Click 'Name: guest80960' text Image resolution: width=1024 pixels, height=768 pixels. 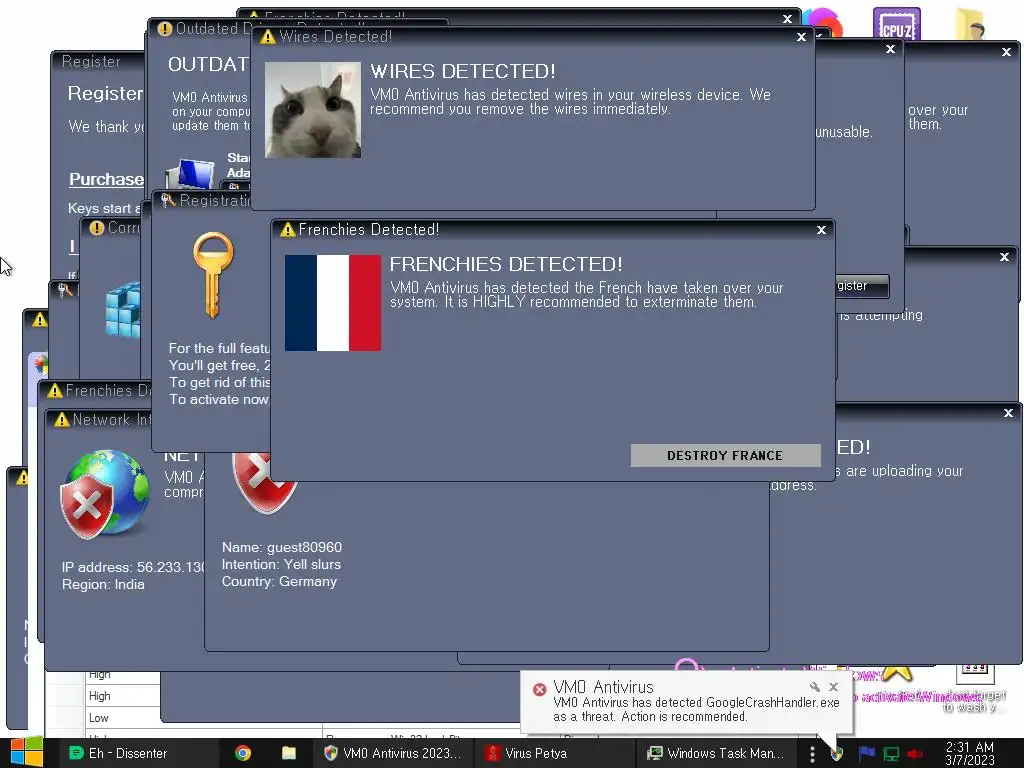[281, 547]
